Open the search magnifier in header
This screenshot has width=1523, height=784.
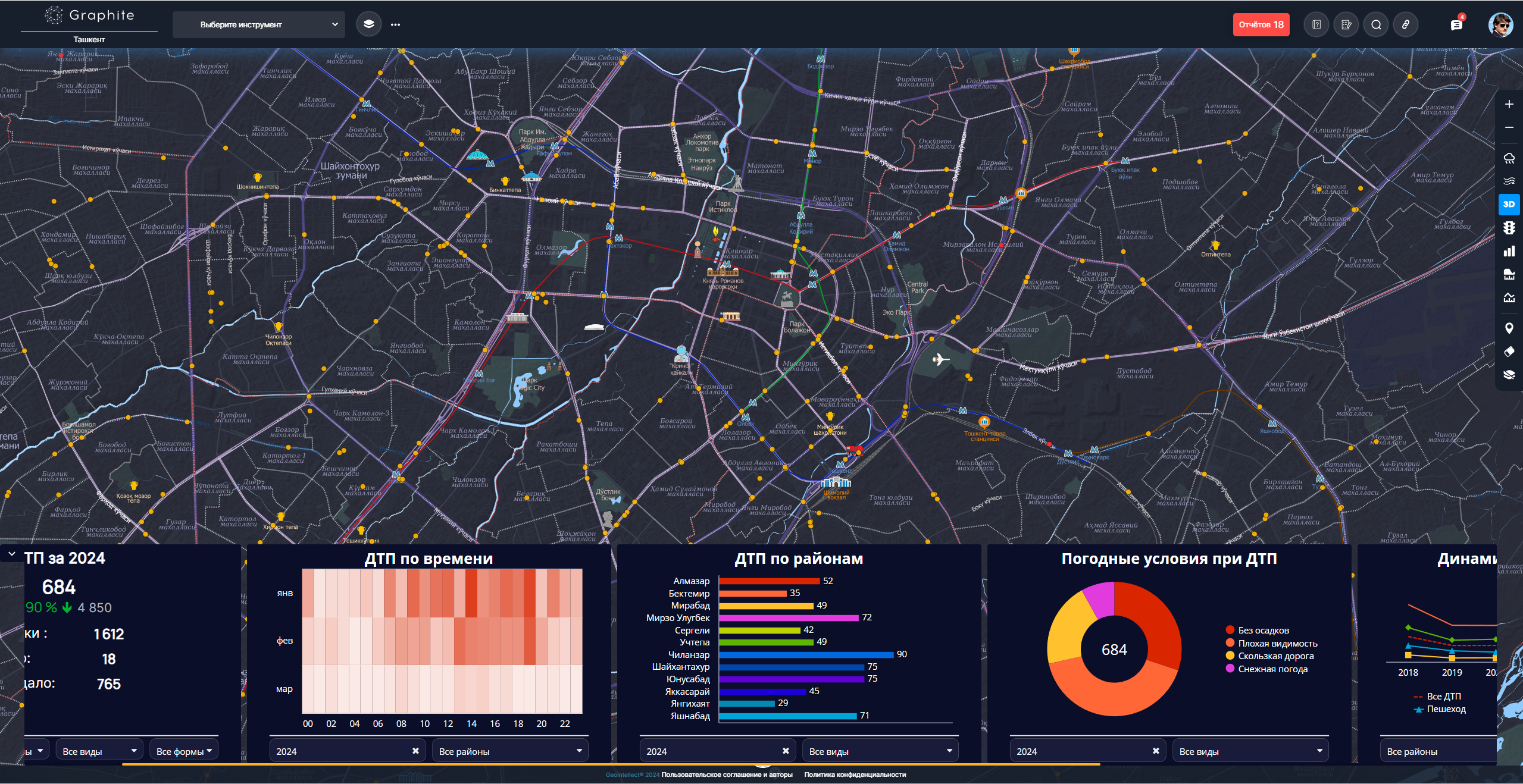point(1376,24)
